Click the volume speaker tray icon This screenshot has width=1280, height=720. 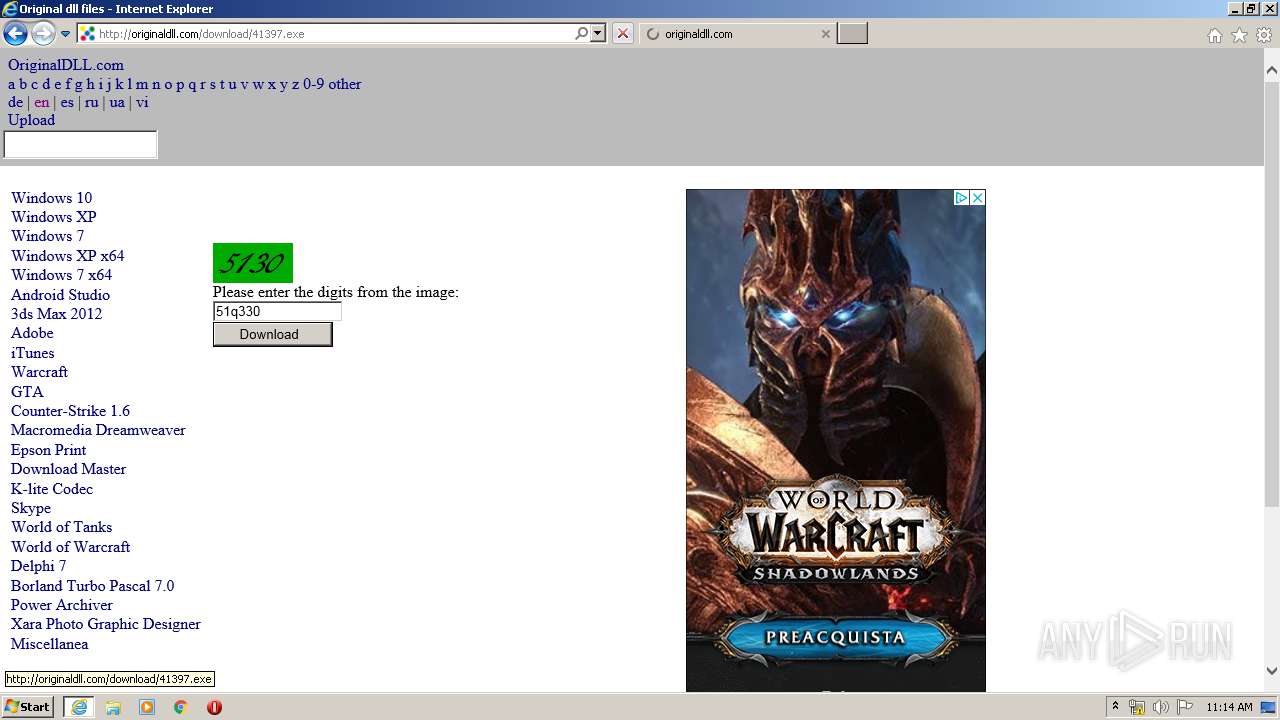pos(1161,707)
